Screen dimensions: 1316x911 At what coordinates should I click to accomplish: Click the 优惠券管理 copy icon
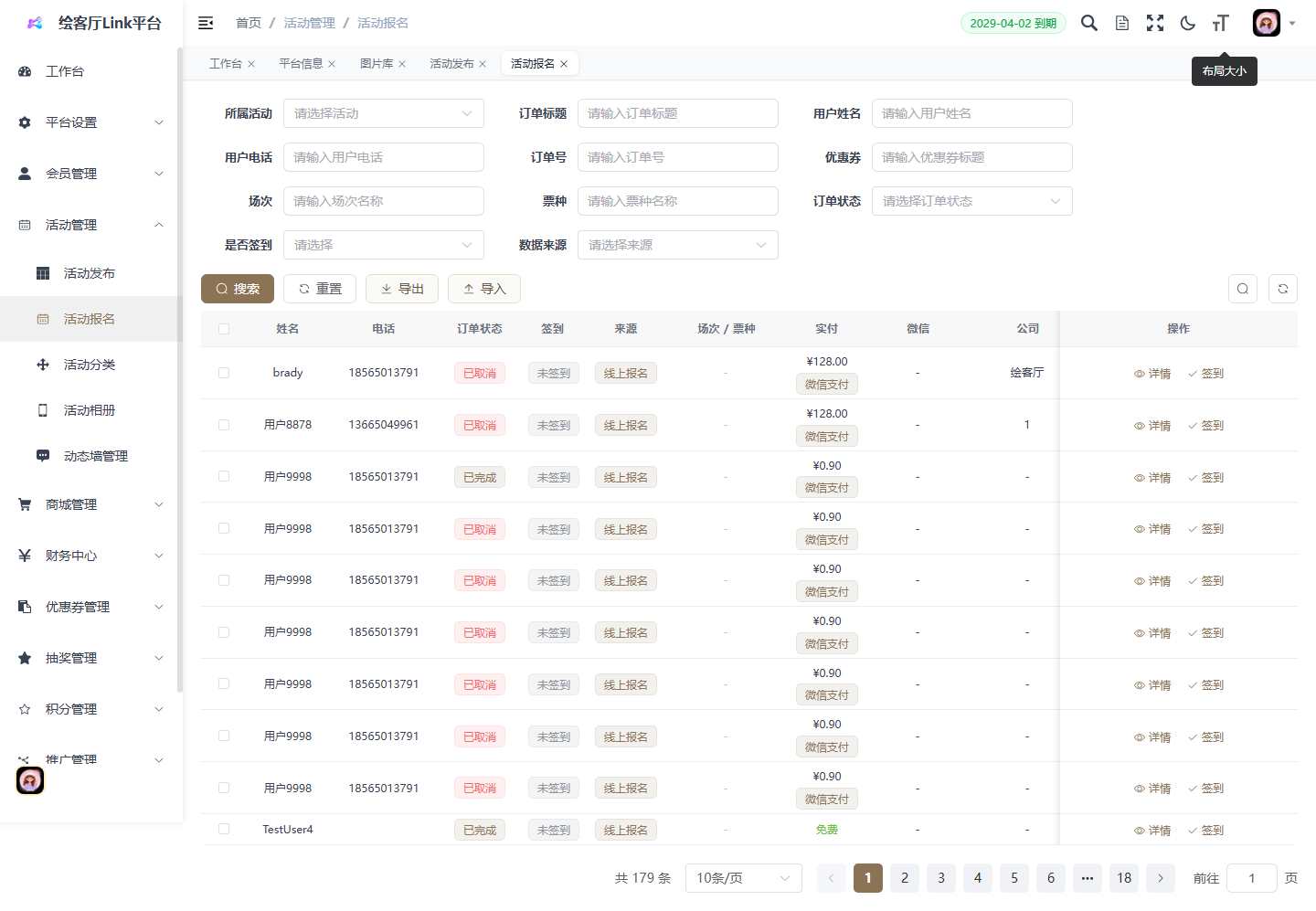point(25,607)
